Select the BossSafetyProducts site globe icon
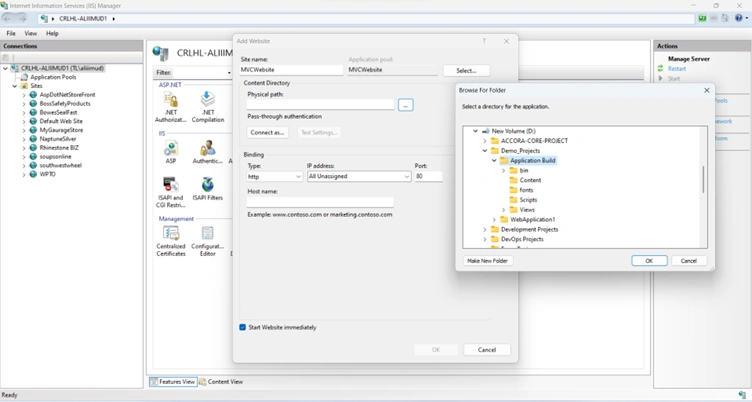This screenshot has height=402, width=752. pos(33,103)
